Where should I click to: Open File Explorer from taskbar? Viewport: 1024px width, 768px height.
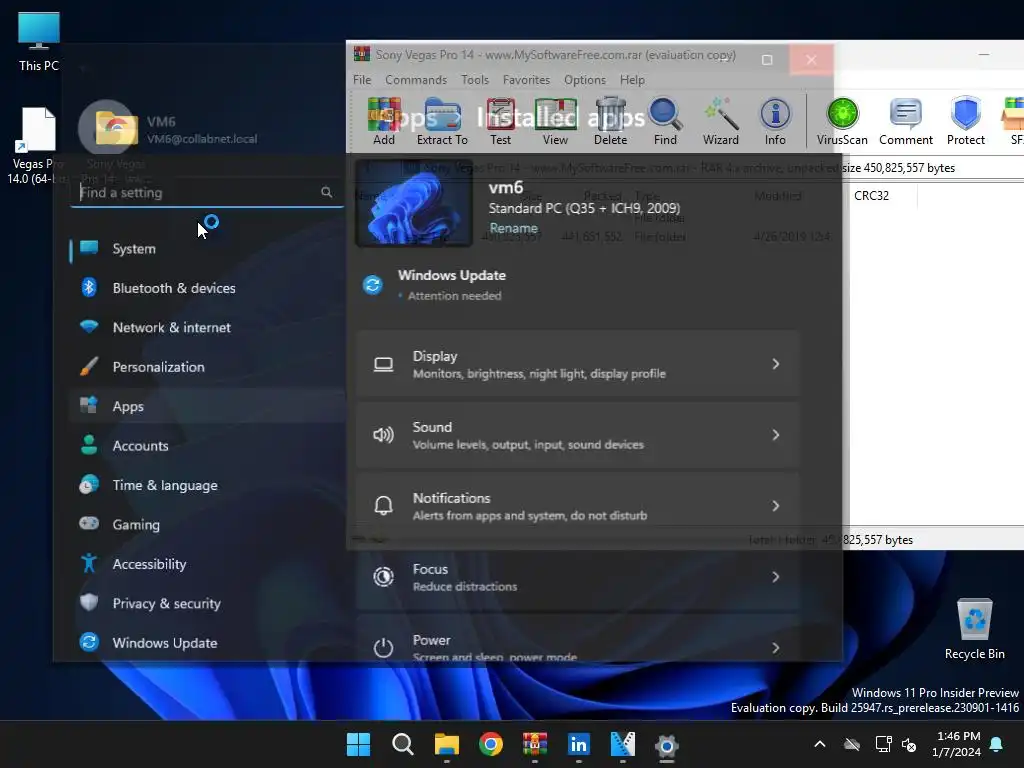click(x=447, y=744)
